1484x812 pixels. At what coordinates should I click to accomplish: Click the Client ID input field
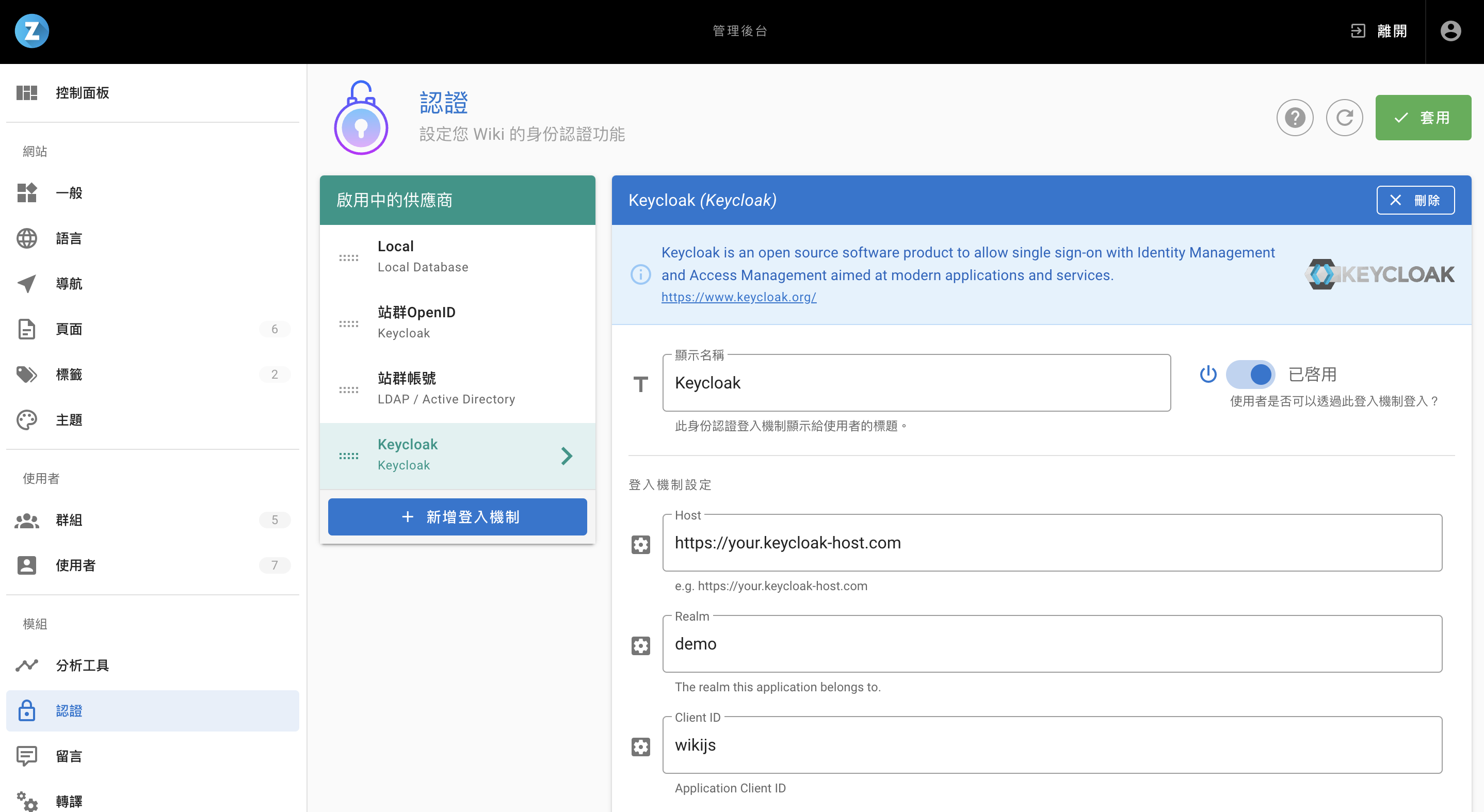tap(1052, 745)
